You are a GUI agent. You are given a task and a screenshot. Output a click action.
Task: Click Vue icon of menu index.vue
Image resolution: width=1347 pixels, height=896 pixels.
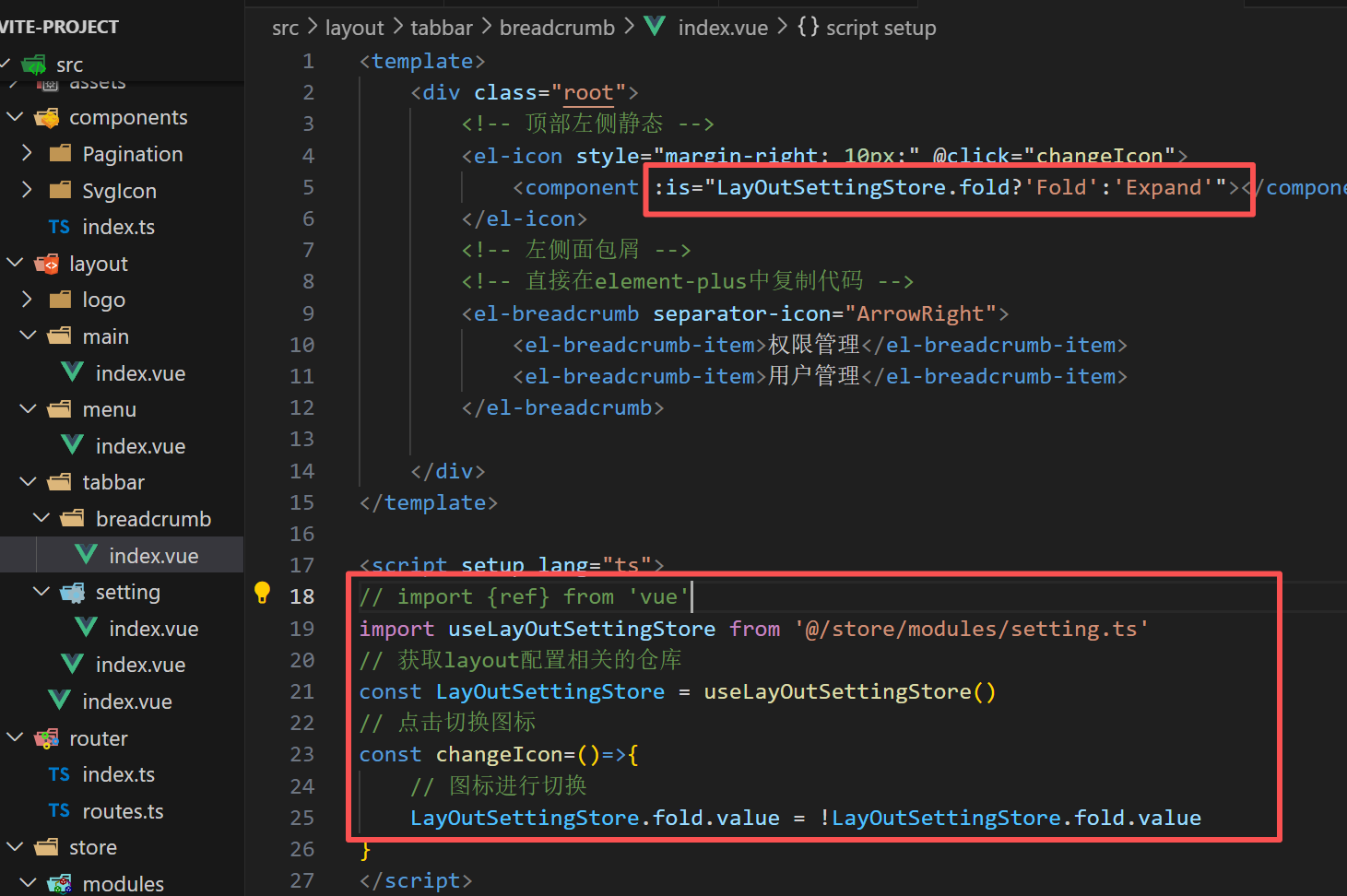pyautogui.click(x=73, y=445)
